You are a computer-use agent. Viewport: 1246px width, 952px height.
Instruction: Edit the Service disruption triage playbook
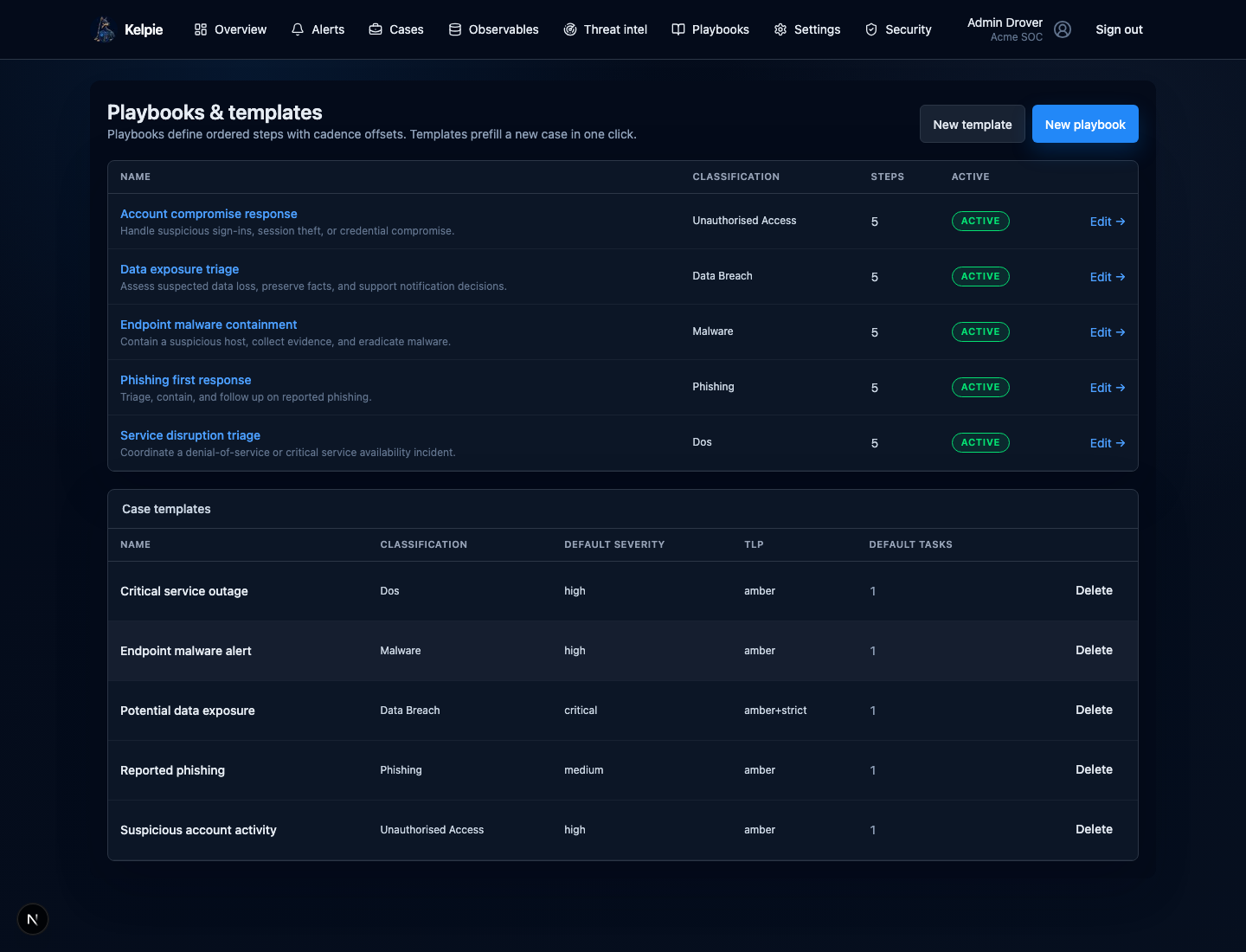click(1108, 443)
